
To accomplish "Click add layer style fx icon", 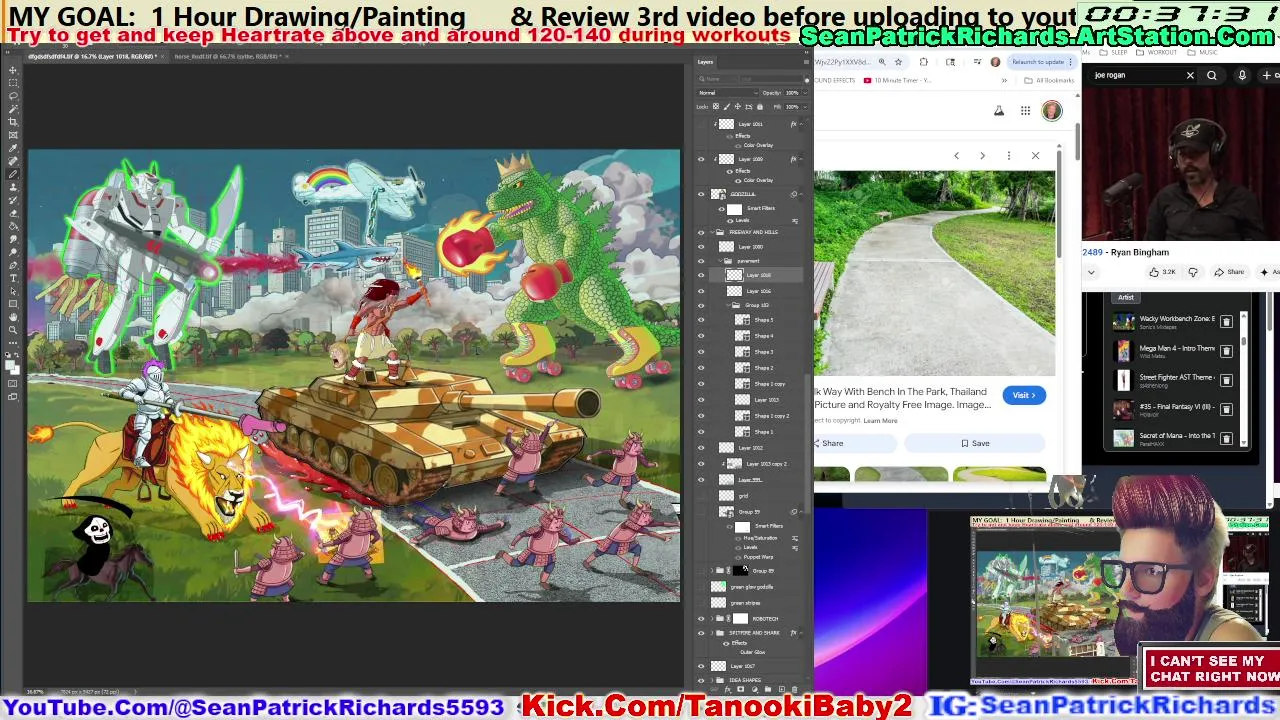I will click(727, 689).
